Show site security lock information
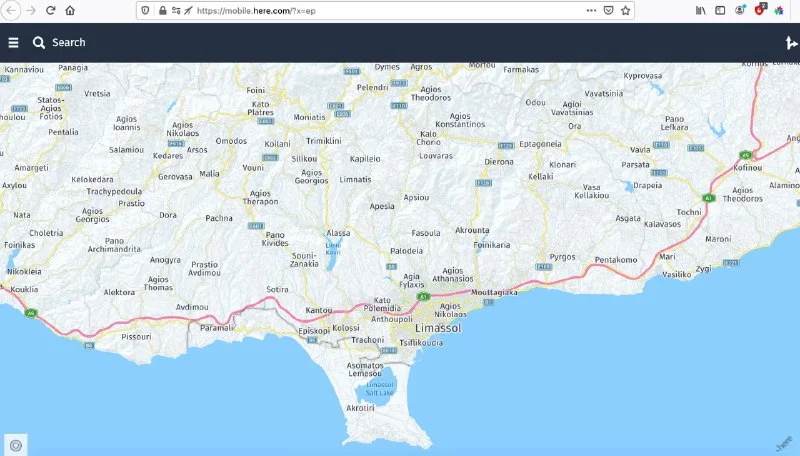This screenshot has height=456, width=800. (163, 10)
